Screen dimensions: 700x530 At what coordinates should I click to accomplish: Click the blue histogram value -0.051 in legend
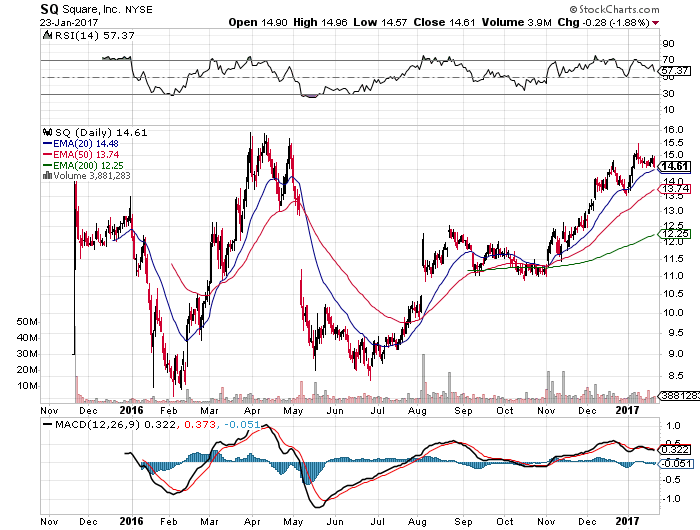240,424
